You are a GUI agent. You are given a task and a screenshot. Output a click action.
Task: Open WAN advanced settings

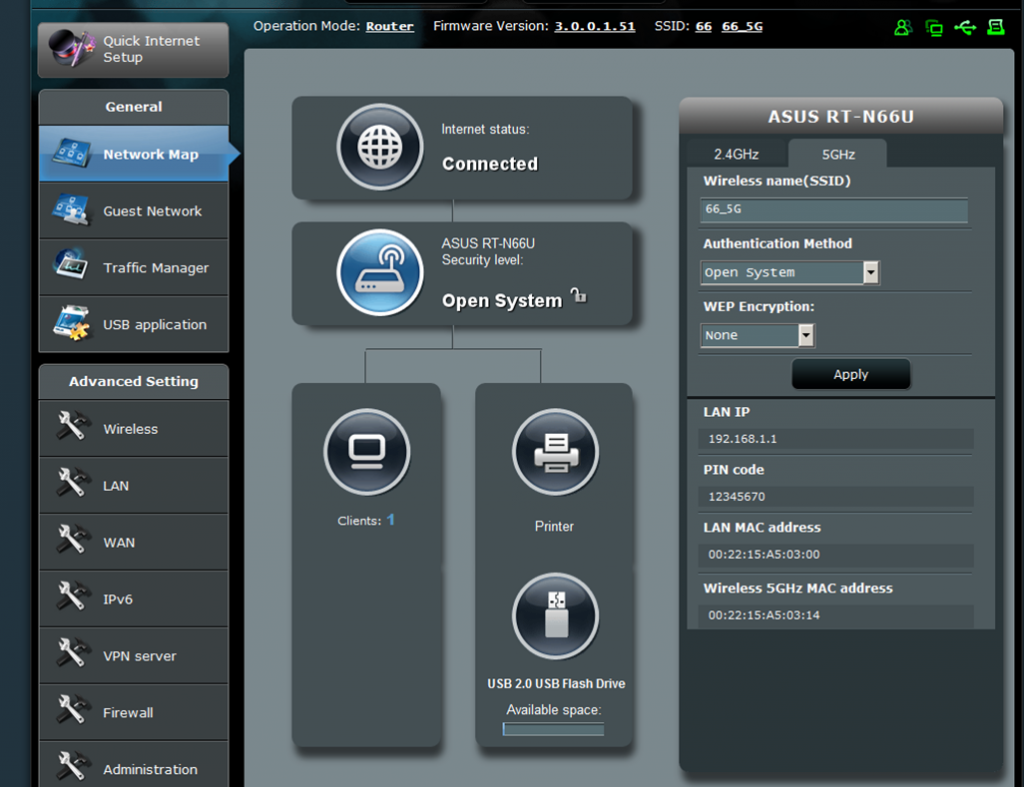point(134,542)
